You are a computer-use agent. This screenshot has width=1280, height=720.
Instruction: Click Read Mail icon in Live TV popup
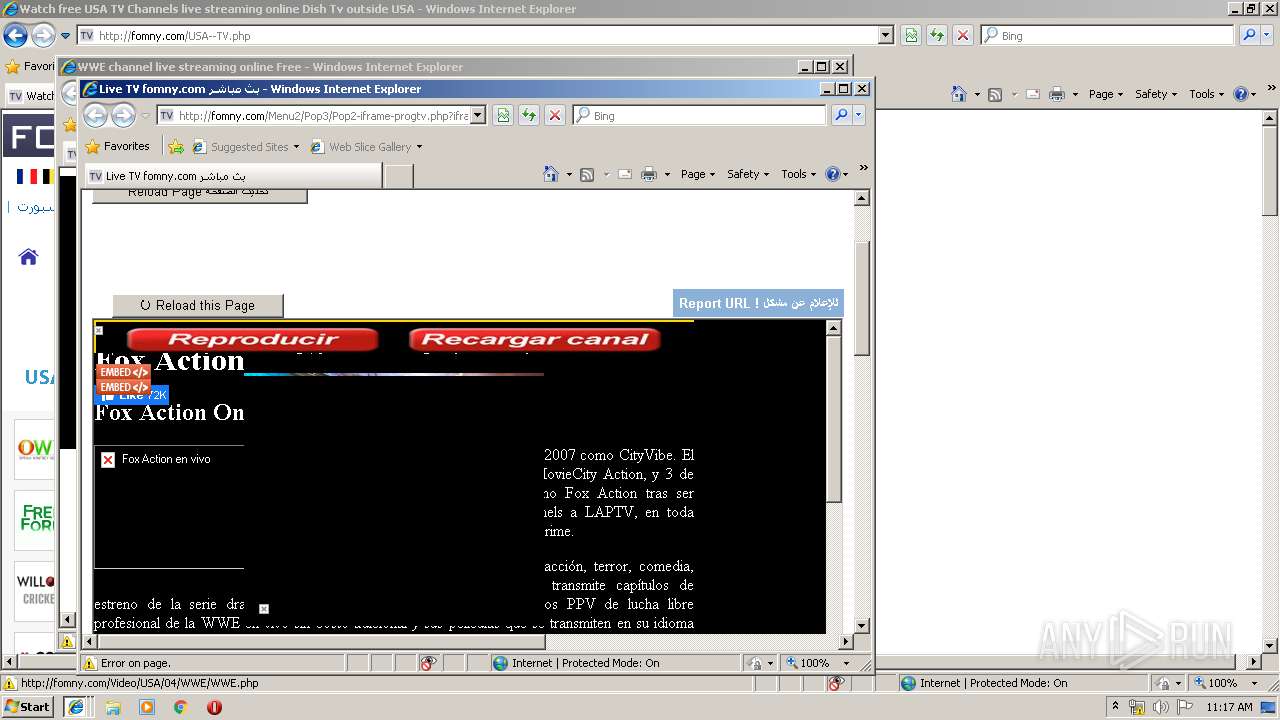click(x=625, y=174)
